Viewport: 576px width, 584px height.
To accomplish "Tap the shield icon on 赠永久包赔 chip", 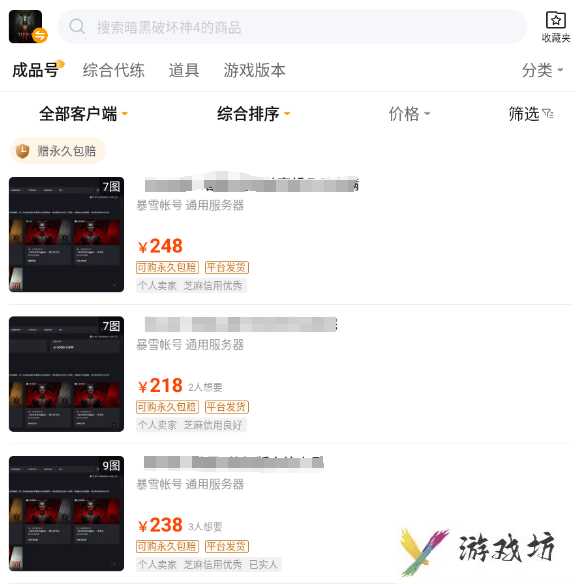I will click(22, 151).
